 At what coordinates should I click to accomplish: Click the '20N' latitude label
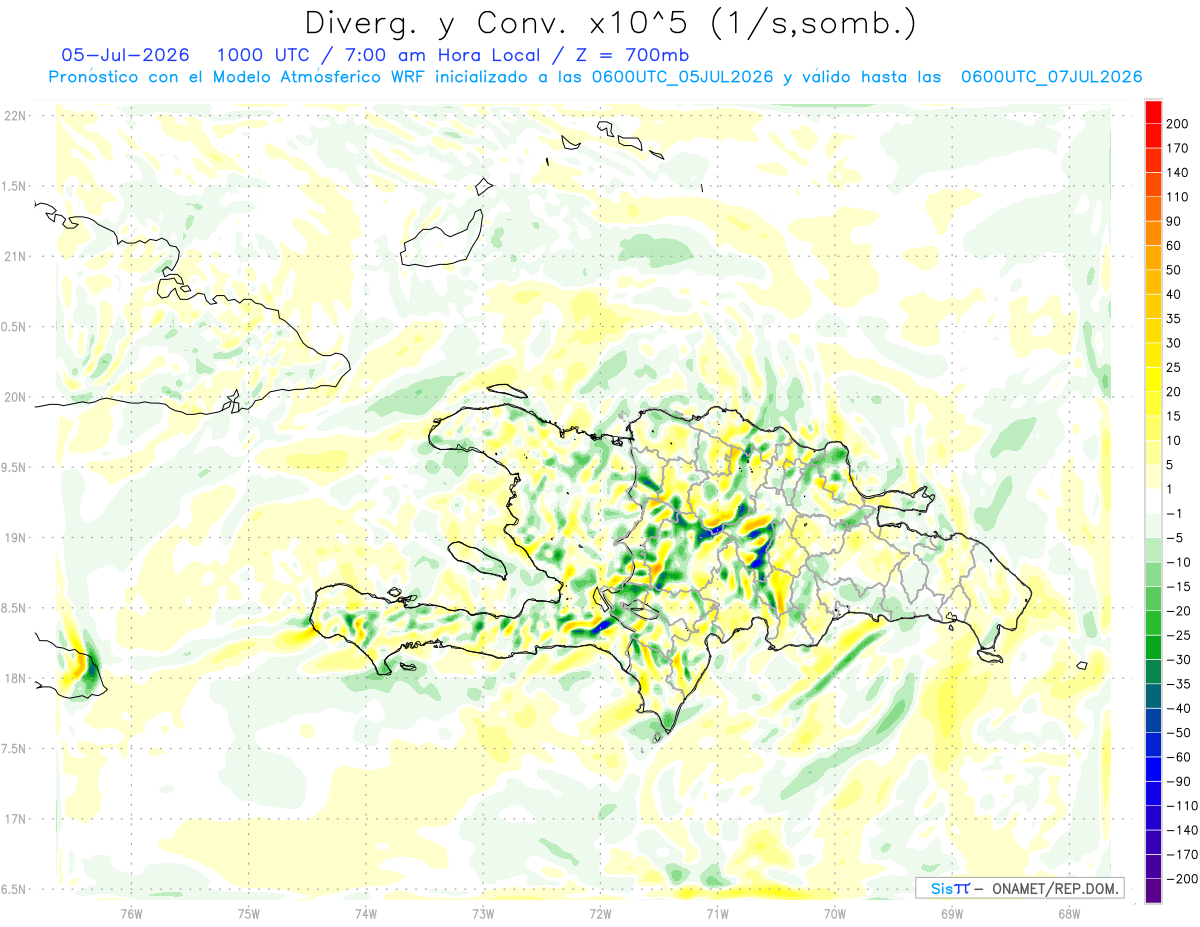pos(16,397)
